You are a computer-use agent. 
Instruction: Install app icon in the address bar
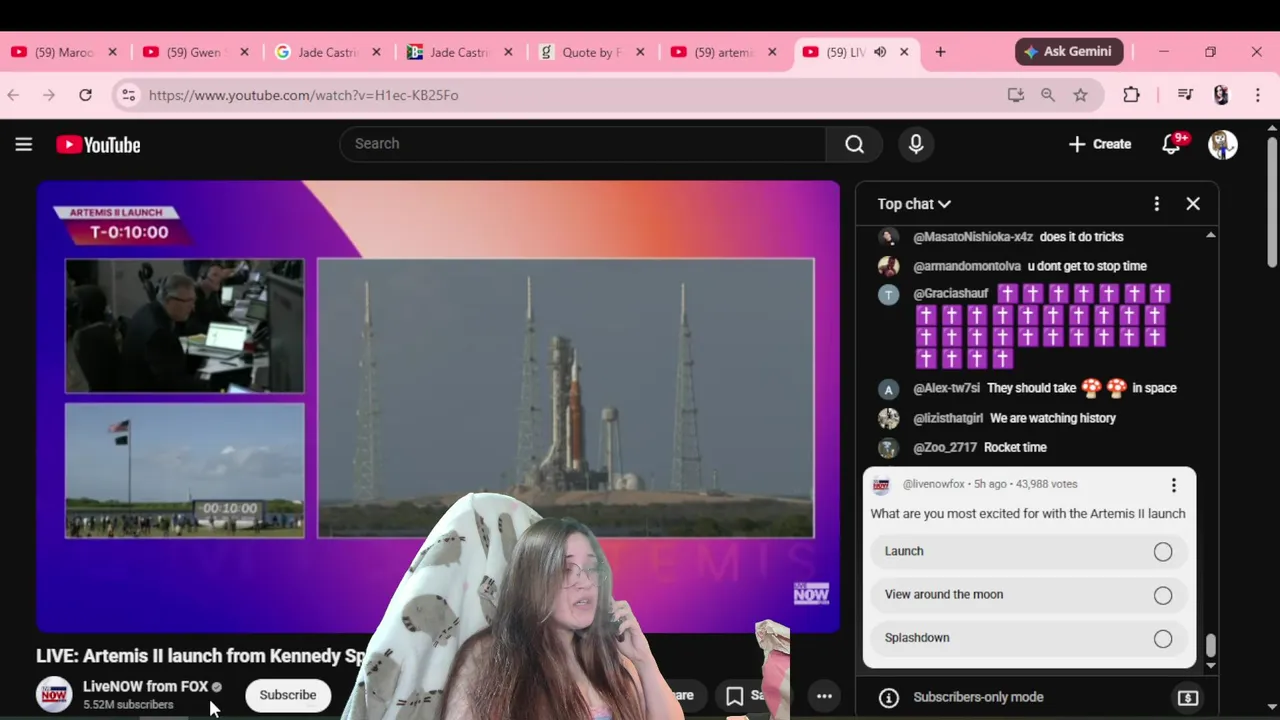pos(1016,95)
